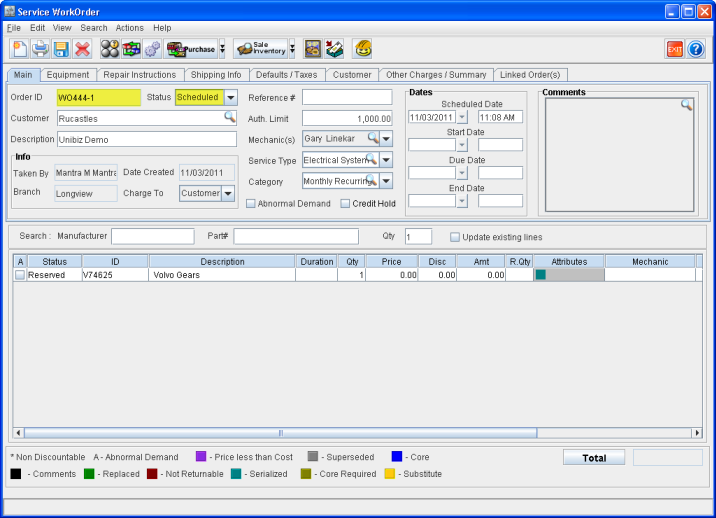The image size is (716, 518).
Task: Open the Edit menu
Action: coord(37,28)
